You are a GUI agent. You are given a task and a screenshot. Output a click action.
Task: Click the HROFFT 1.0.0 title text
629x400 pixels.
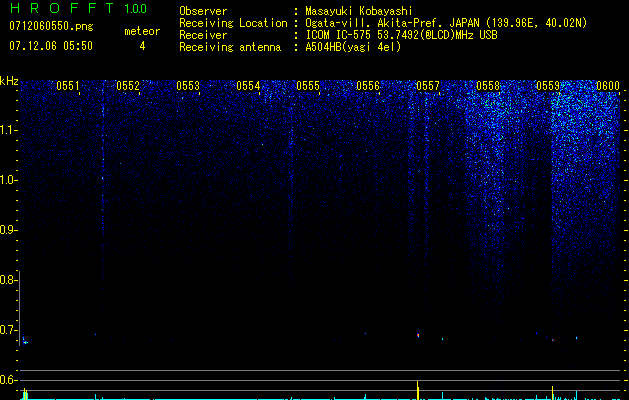pyautogui.click(x=78, y=8)
